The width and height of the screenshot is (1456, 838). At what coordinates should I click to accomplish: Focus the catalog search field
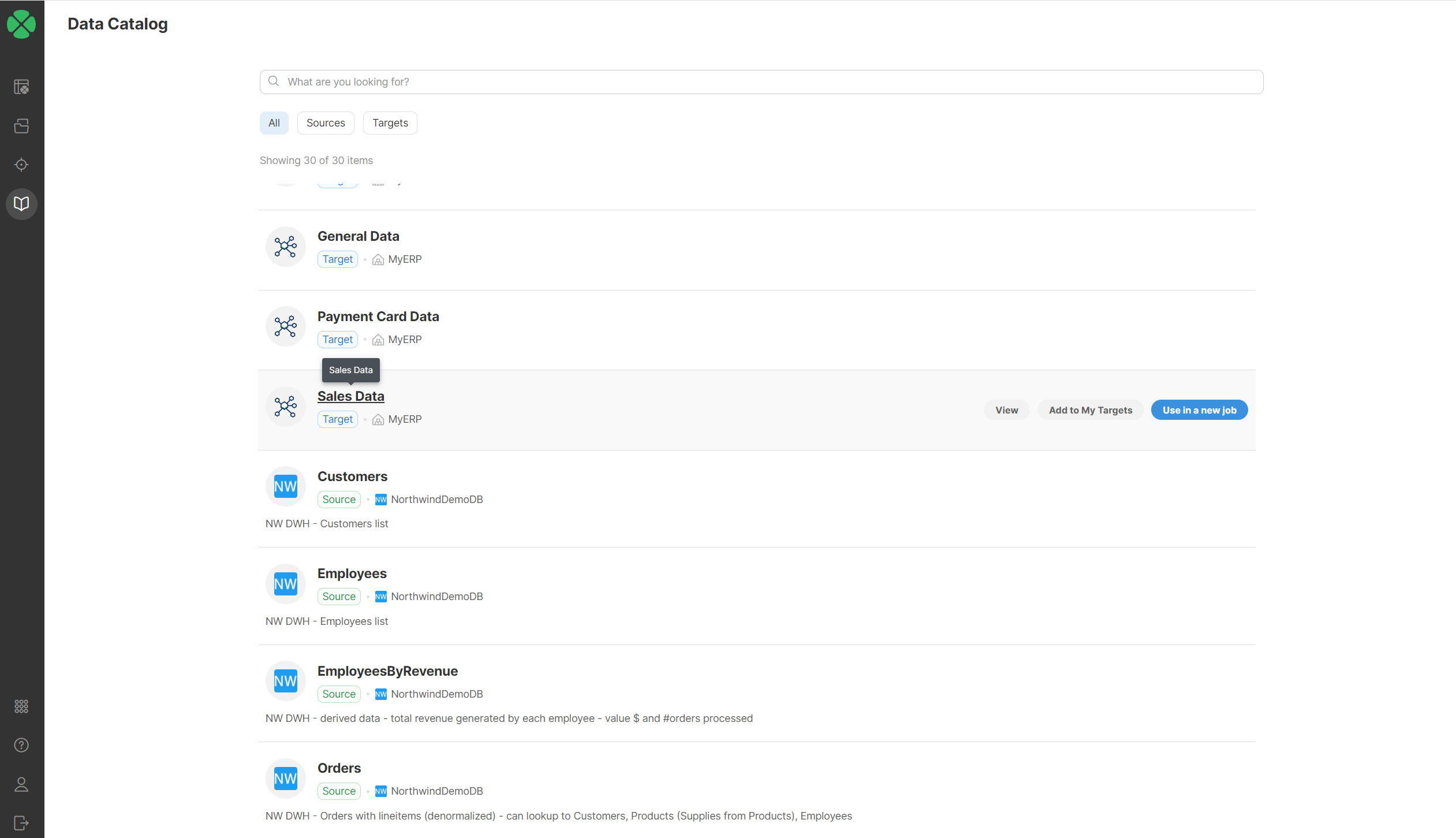pyautogui.click(x=761, y=82)
